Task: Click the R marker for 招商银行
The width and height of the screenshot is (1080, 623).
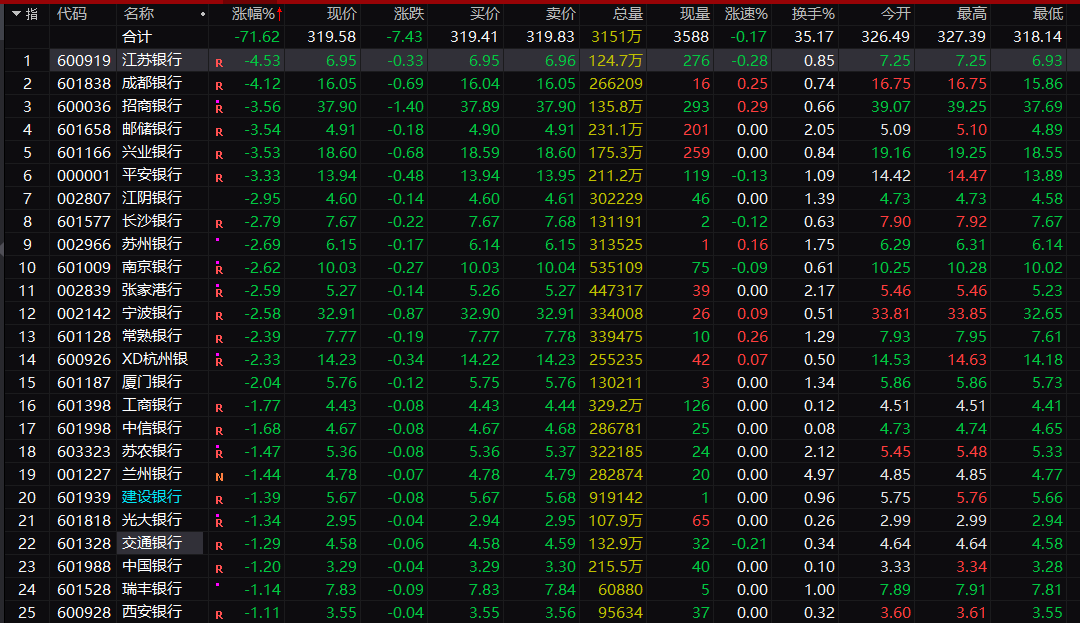Action: [219, 108]
